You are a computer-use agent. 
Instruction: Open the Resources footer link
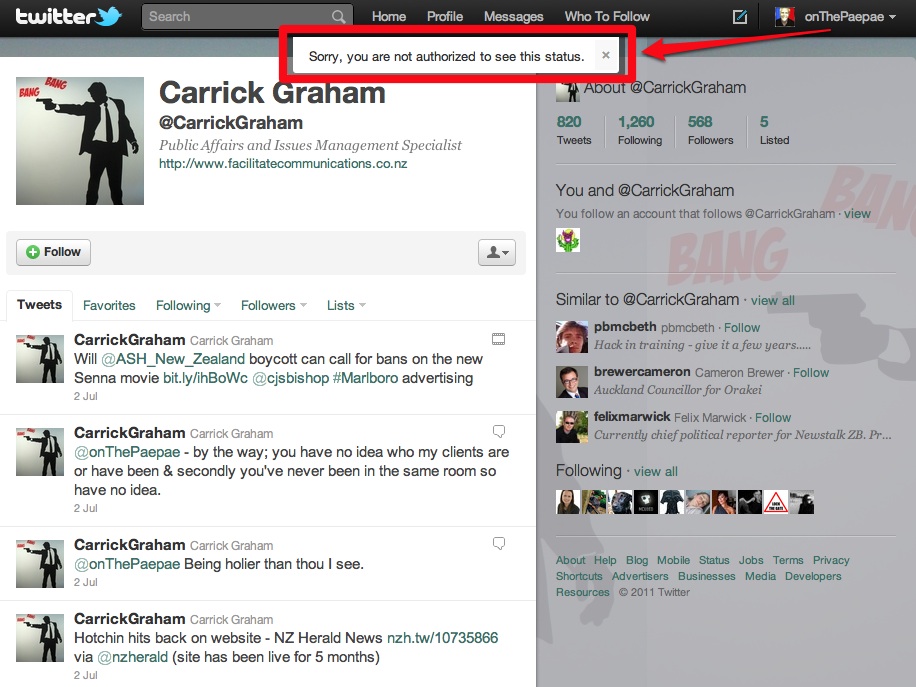[x=582, y=592]
